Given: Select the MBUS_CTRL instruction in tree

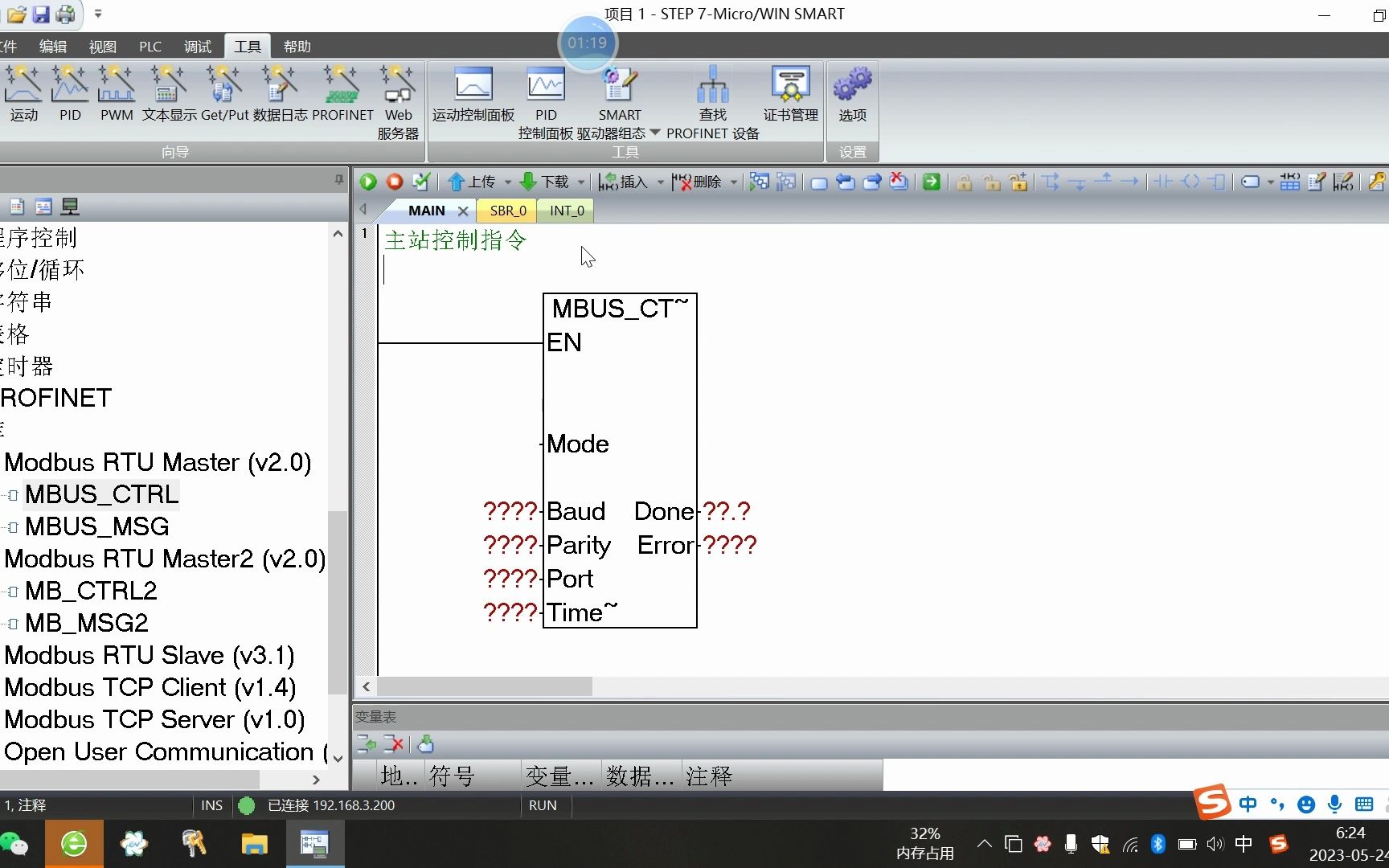Looking at the screenshot, I should [x=101, y=494].
